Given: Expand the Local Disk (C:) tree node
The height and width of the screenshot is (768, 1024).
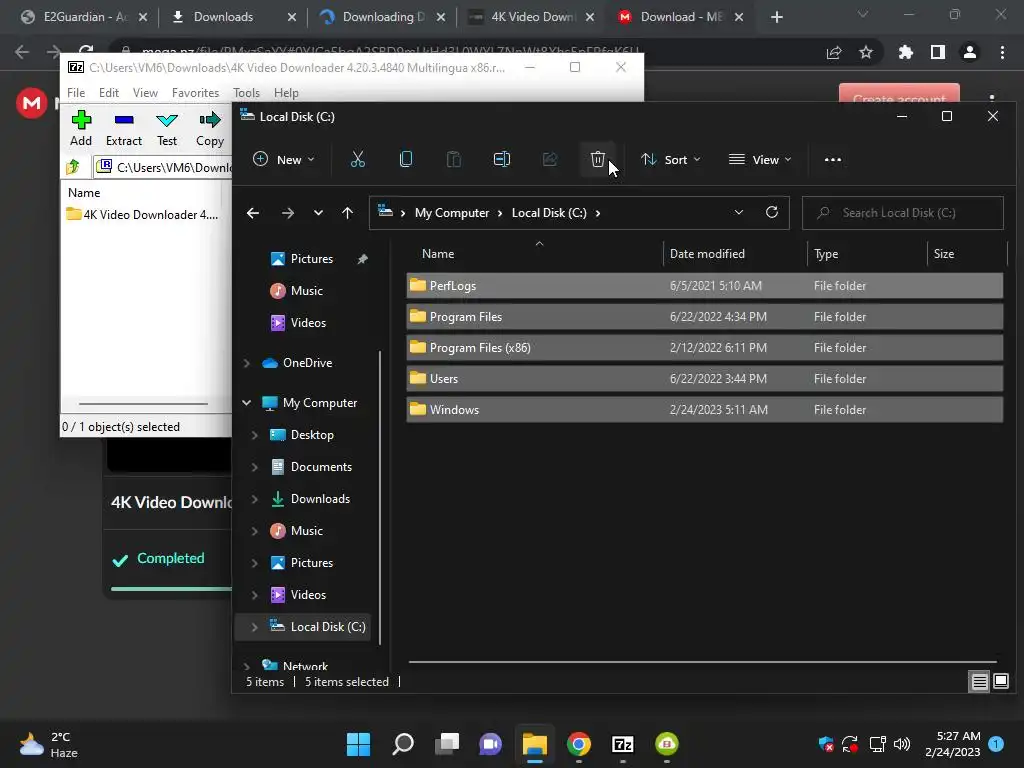Looking at the screenshot, I should coord(255,627).
